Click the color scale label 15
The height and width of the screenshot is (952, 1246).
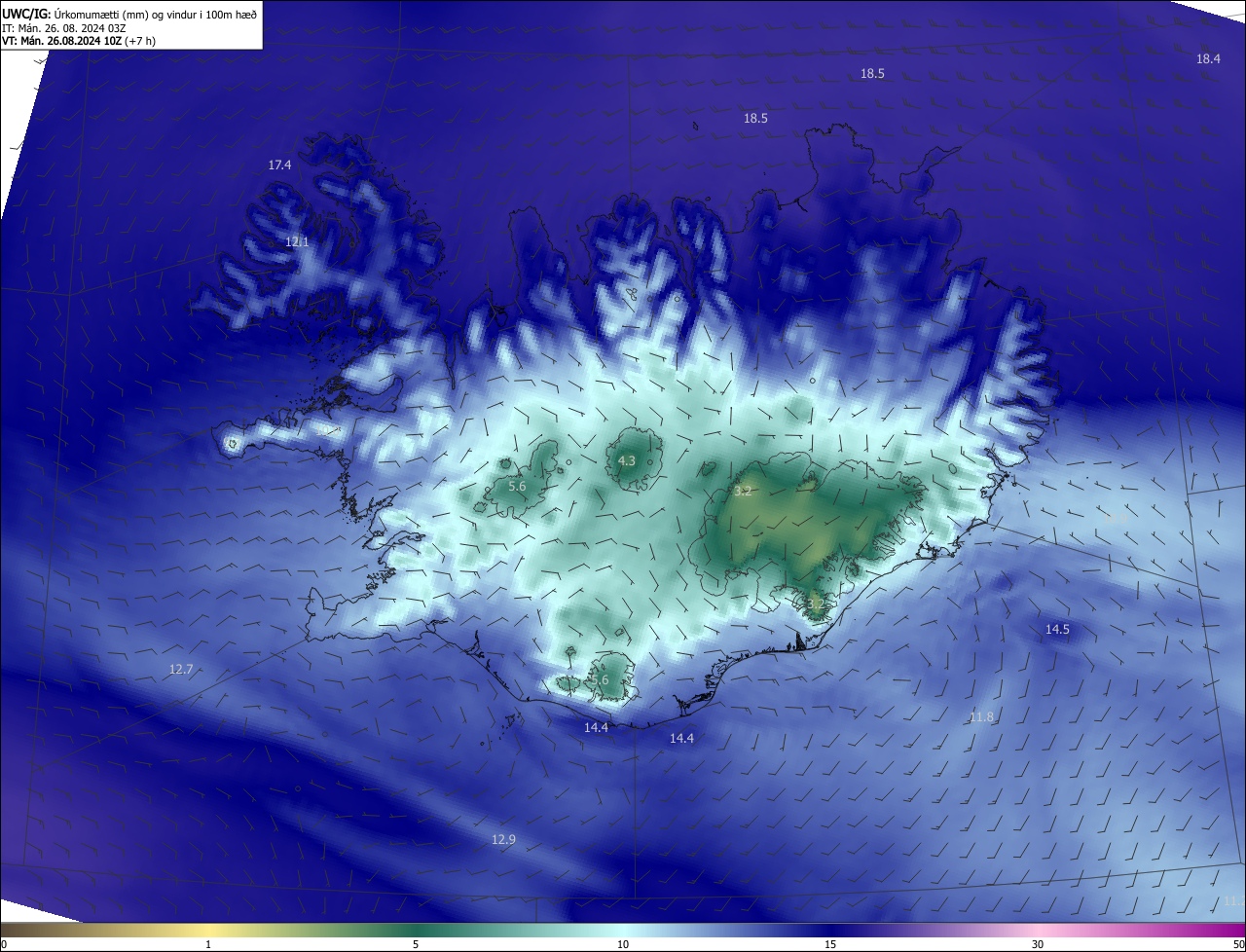point(830,944)
